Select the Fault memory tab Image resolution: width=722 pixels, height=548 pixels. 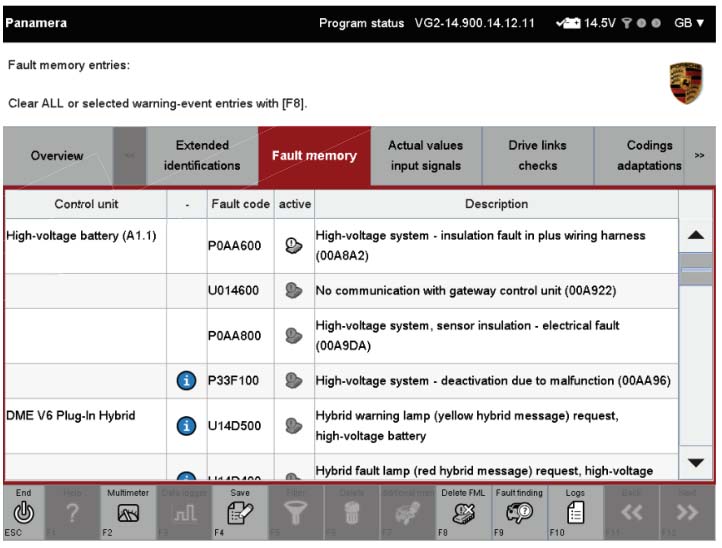314,155
